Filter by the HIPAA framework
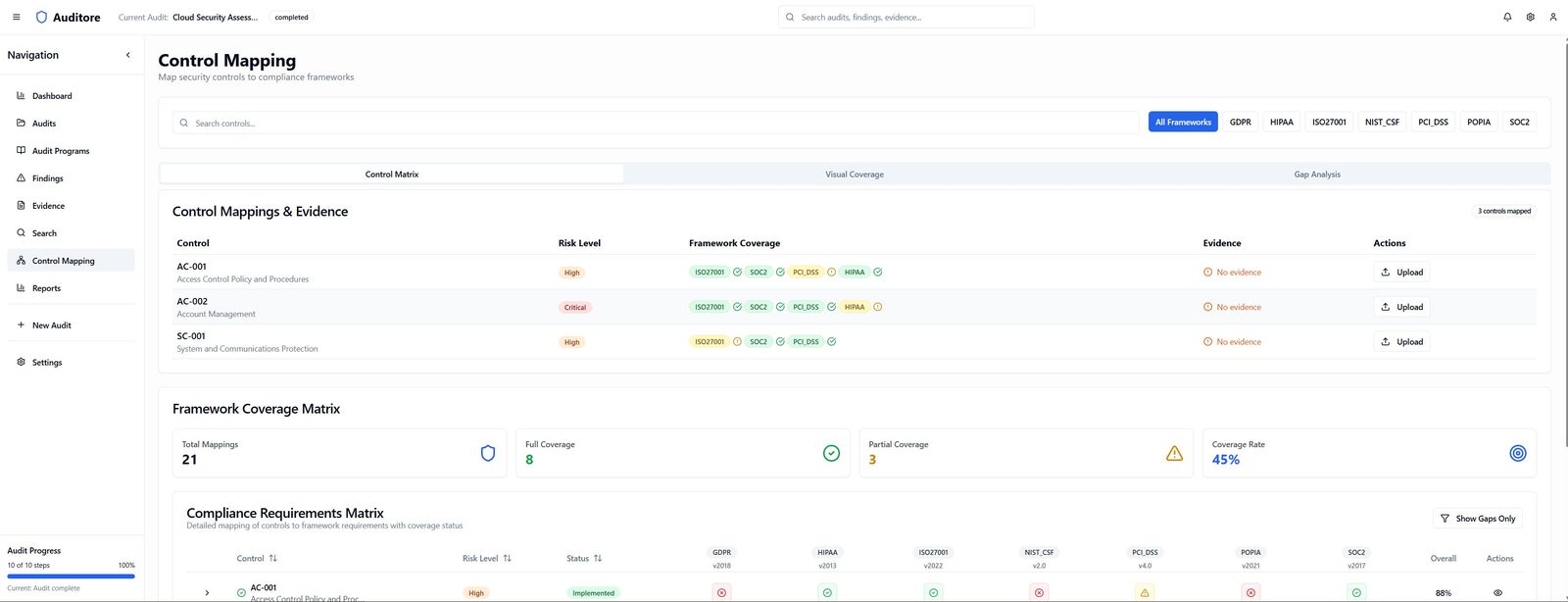 tap(1282, 123)
